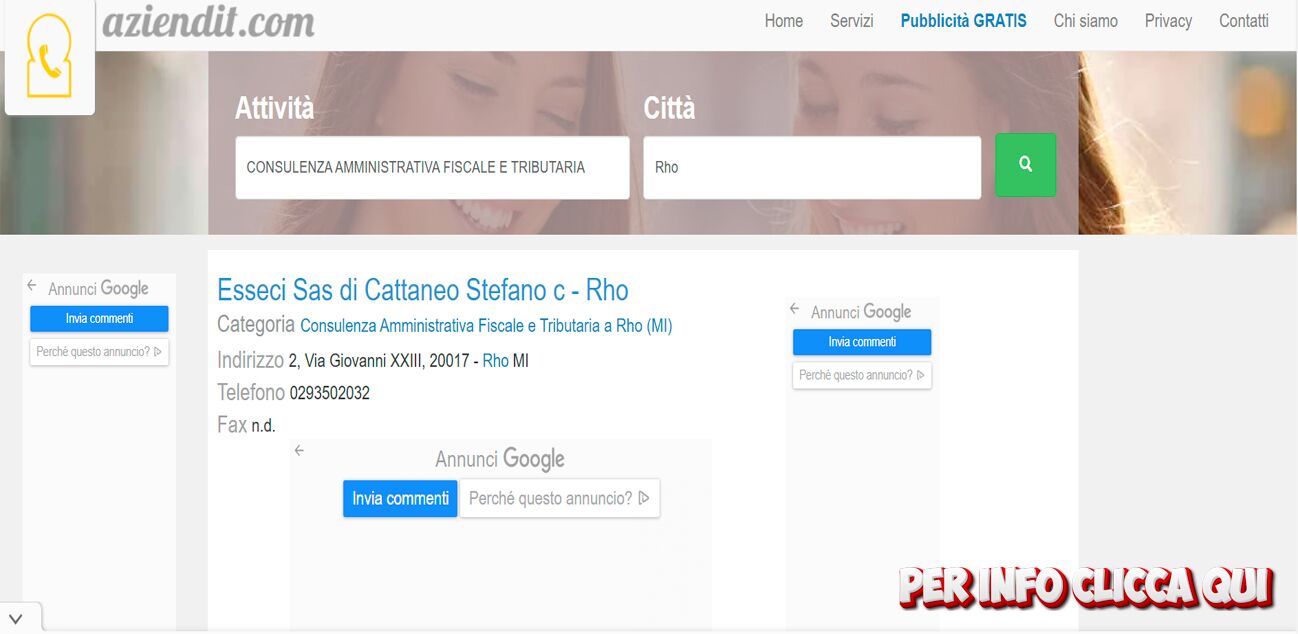Image resolution: width=1298 pixels, height=634 pixels.
Task: Click back arrow in large center ad
Action: coord(299,451)
